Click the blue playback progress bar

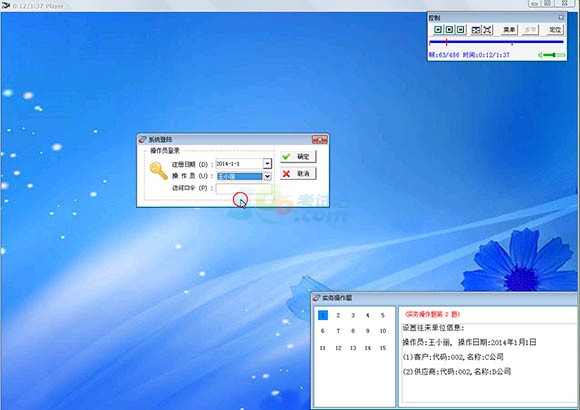[x=496, y=42]
